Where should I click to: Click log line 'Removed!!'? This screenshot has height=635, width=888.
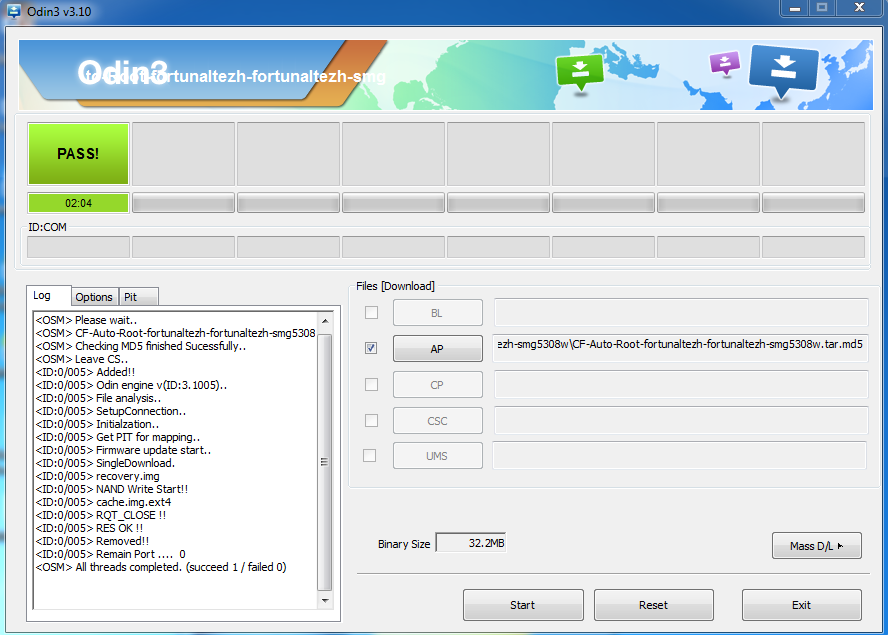click(x=92, y=541)
